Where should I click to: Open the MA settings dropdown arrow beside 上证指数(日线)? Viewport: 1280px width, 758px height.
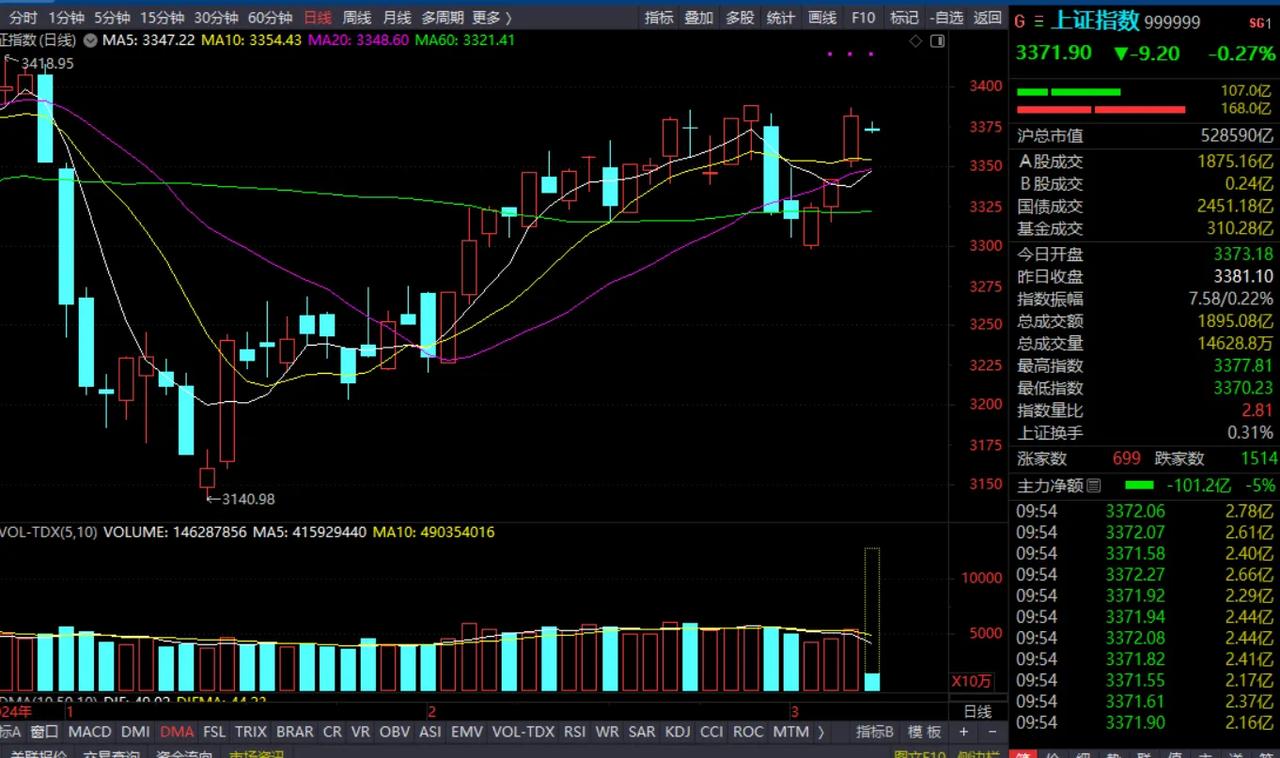90,41
